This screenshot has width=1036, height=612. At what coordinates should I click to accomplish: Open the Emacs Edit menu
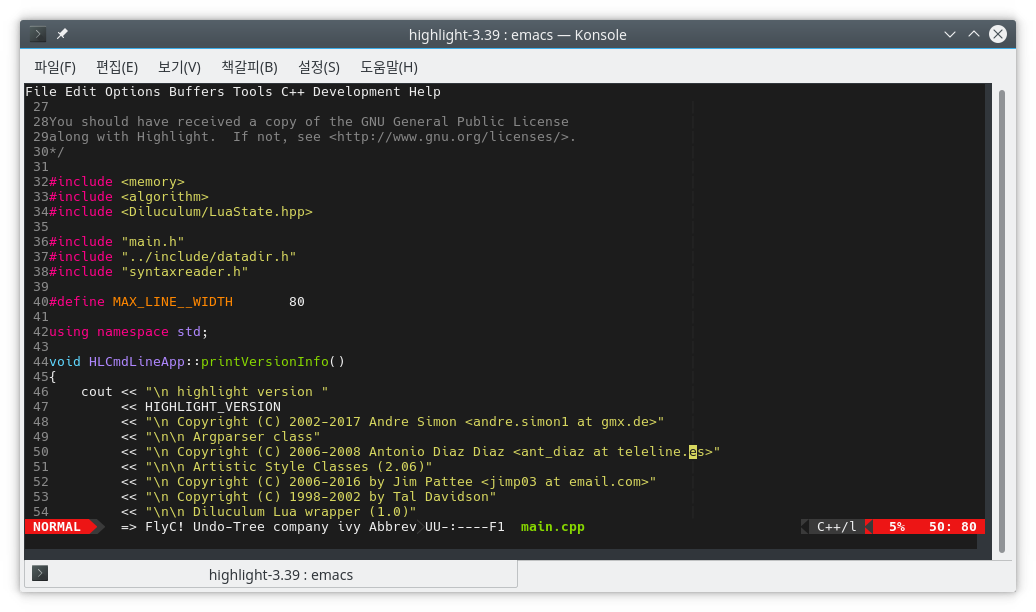pos(81,91)
